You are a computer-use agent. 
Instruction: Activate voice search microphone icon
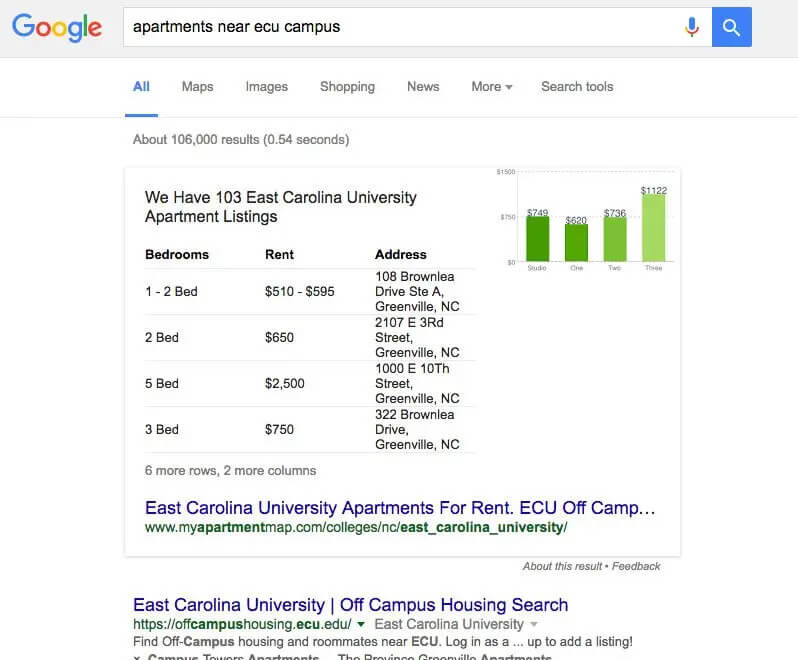692,27
